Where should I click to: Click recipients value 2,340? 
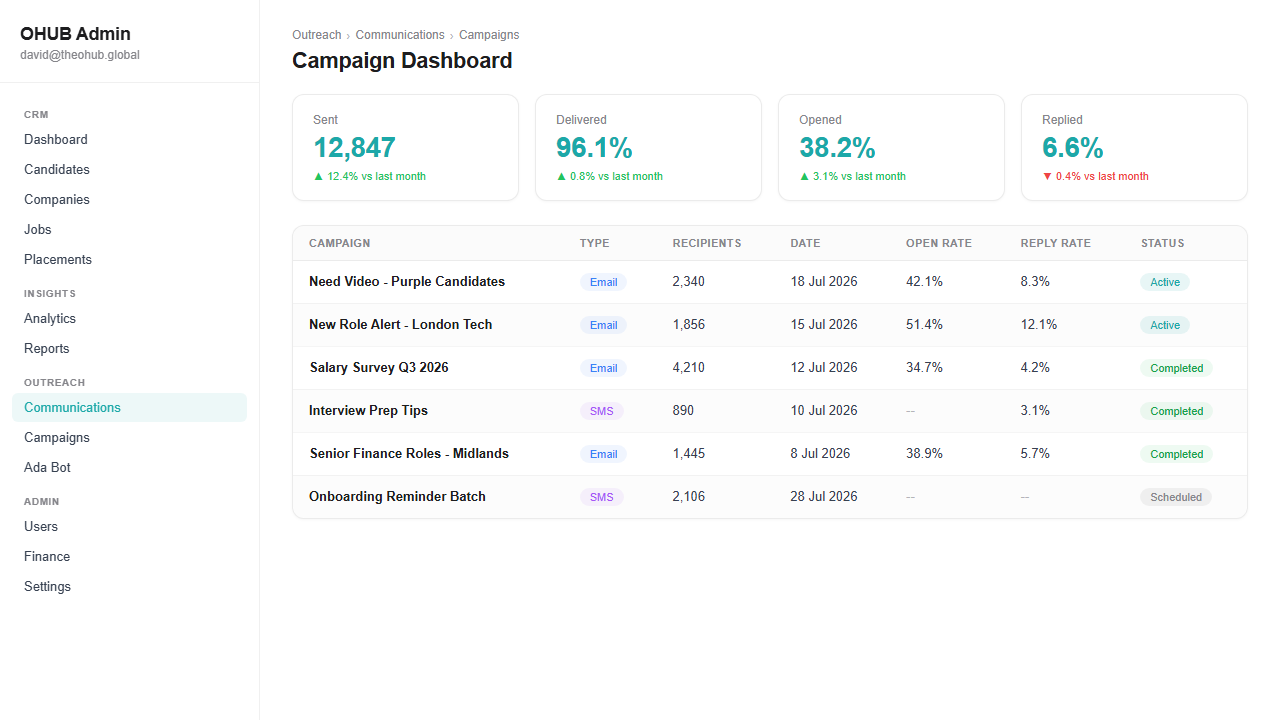tap(689, 282)
